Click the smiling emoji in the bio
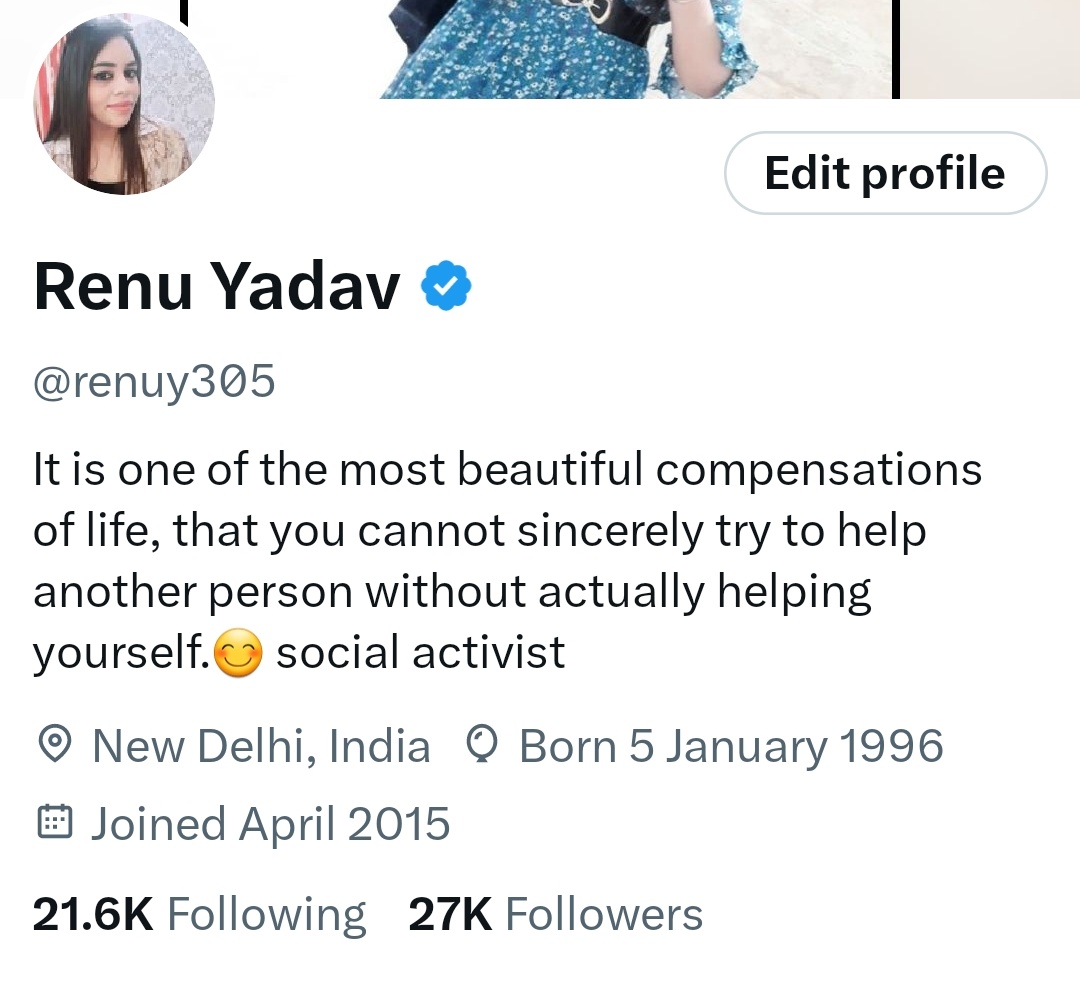 tap(238, 653)
